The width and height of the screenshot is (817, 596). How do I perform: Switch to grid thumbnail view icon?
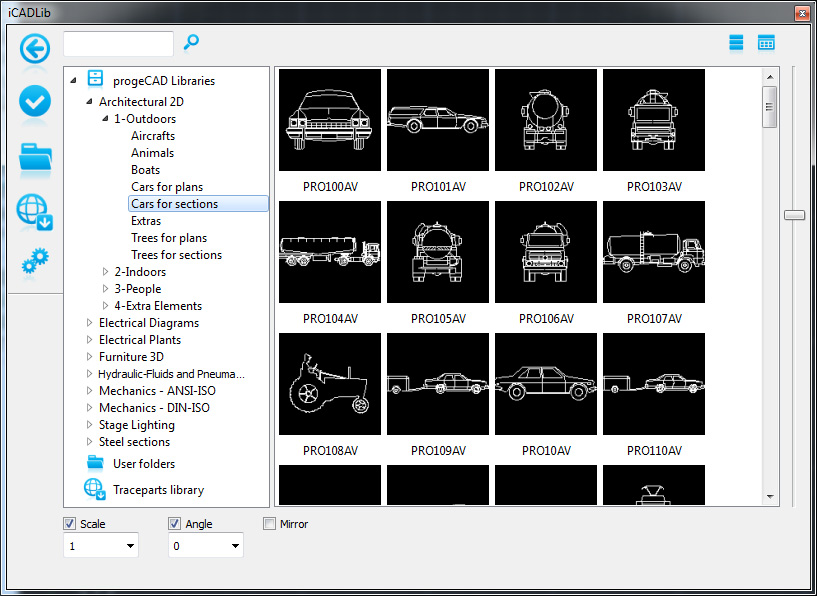pyautogui.click(x=766, y=43)
